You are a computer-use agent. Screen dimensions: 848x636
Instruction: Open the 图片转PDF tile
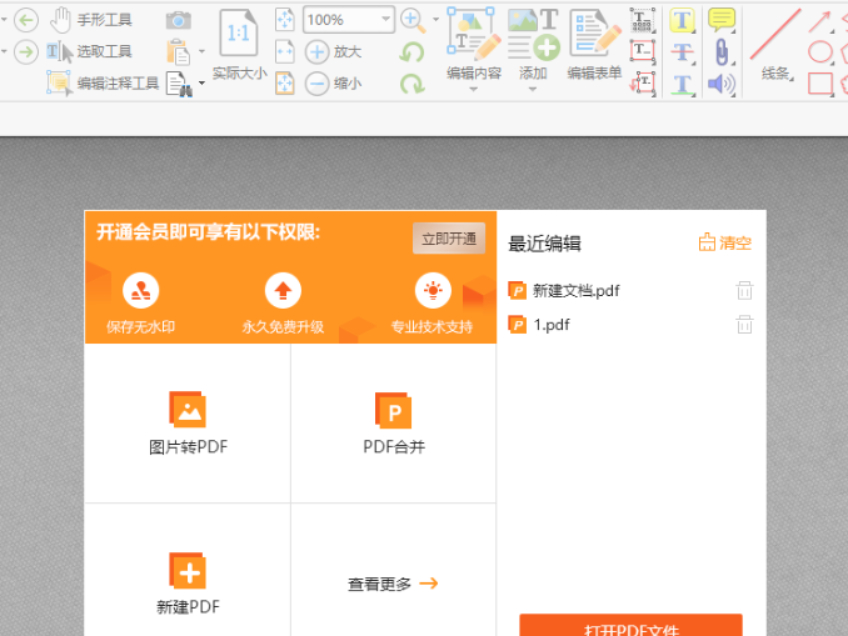tap(188, 423)
